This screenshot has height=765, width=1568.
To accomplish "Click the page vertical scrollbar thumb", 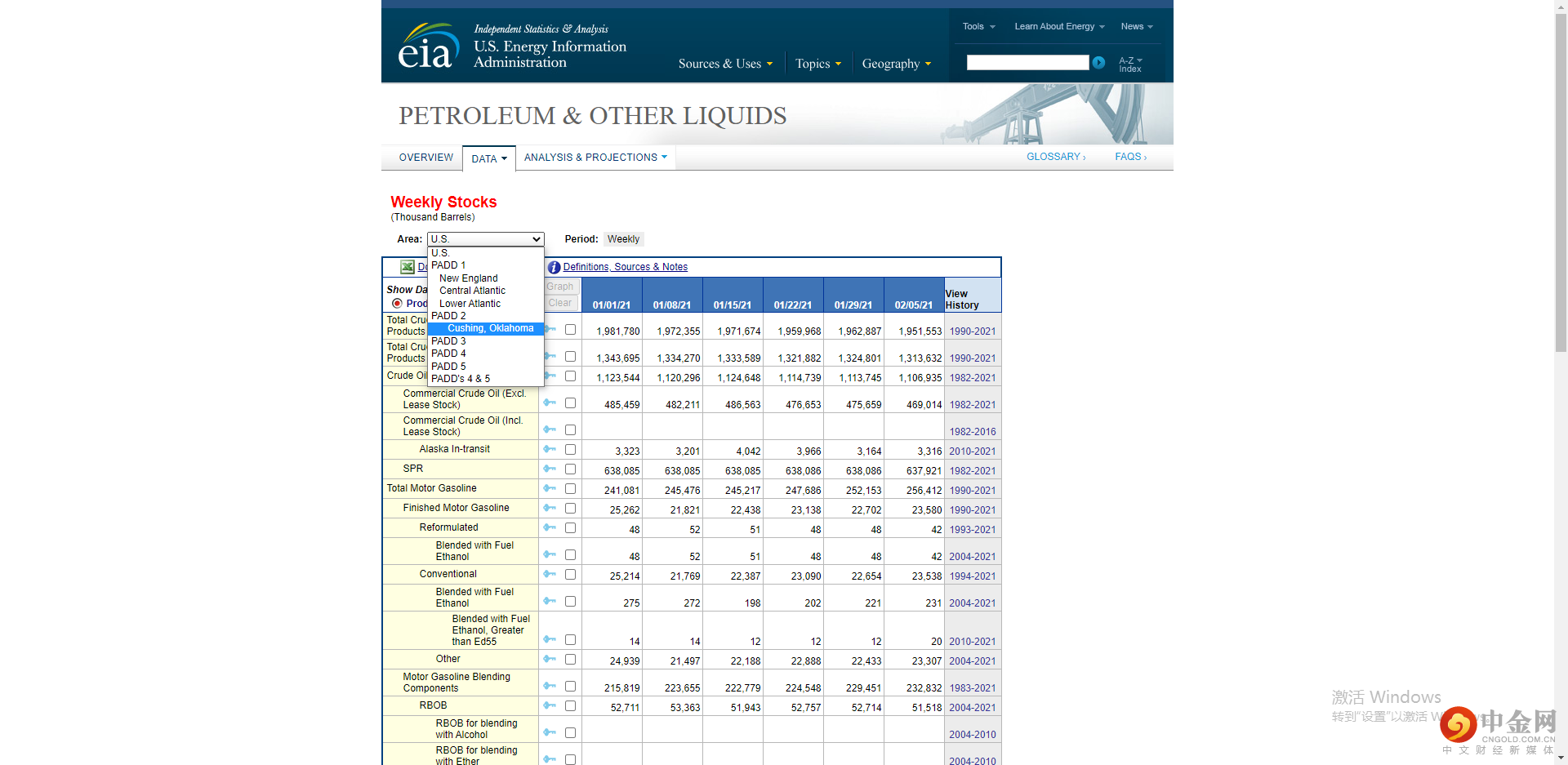I will click(1561, 180).
